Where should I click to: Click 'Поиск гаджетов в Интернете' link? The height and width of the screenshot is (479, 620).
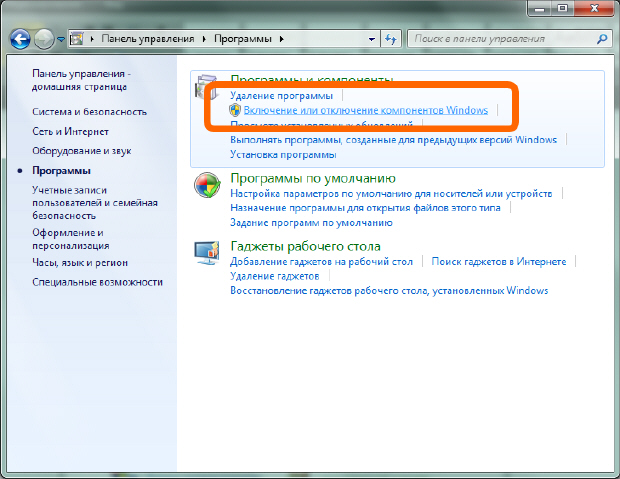coord(499,261)
